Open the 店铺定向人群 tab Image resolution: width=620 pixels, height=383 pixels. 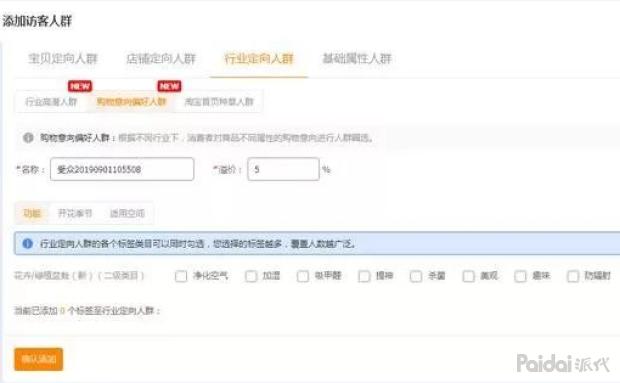161,58
